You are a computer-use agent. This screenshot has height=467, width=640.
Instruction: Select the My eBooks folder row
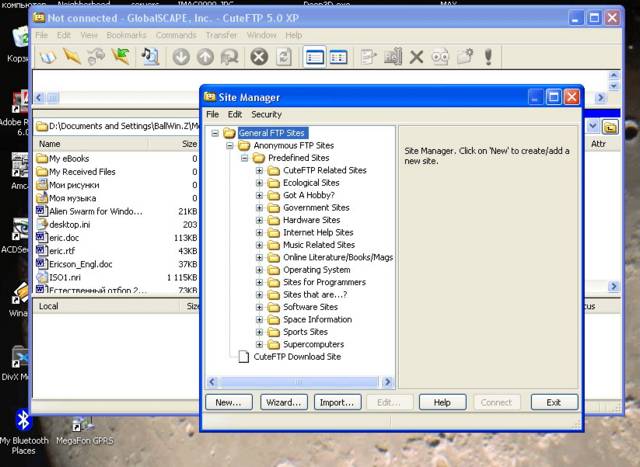pos(116,158)
